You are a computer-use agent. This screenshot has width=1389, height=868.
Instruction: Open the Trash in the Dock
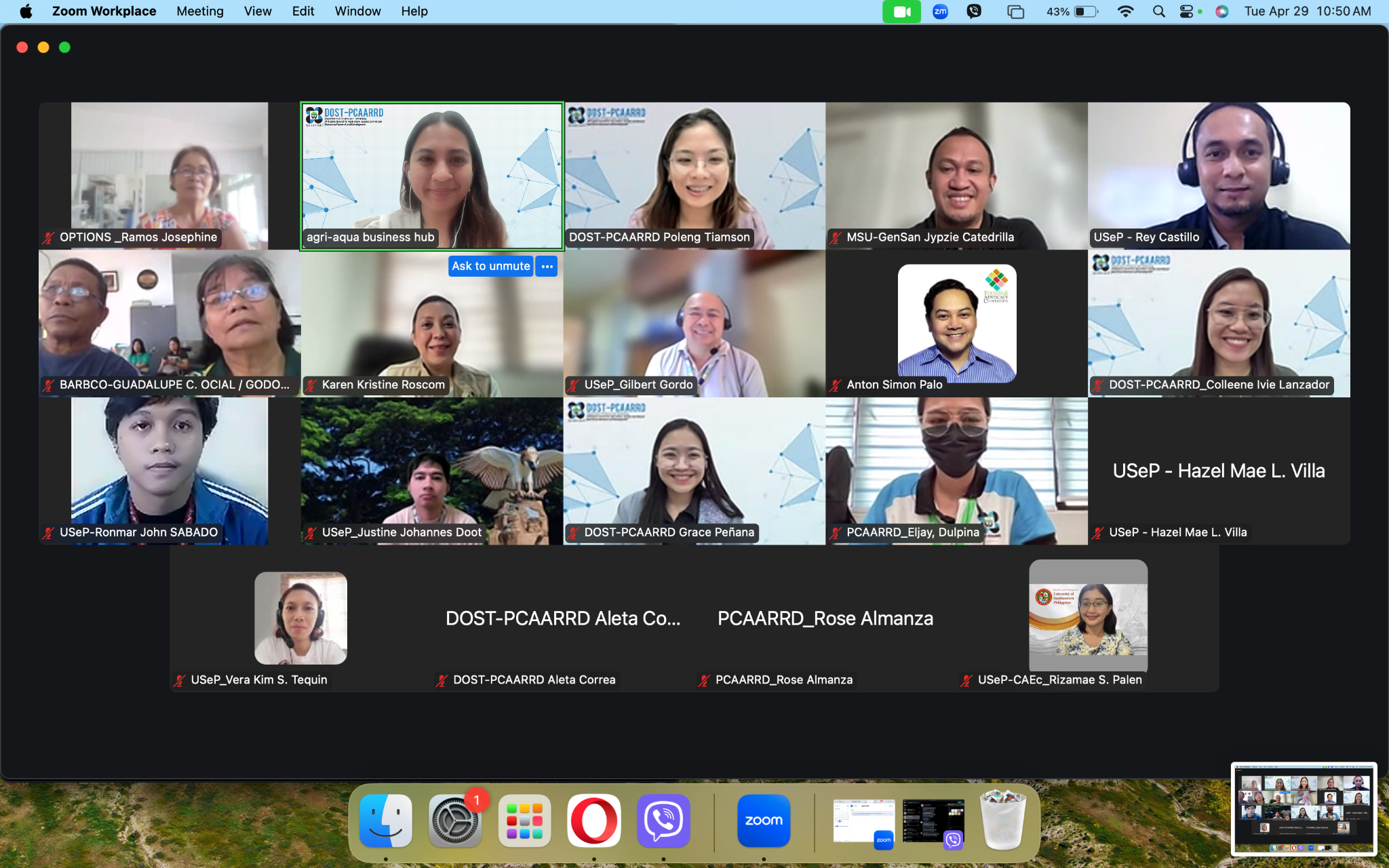[x=1003, y=821]
